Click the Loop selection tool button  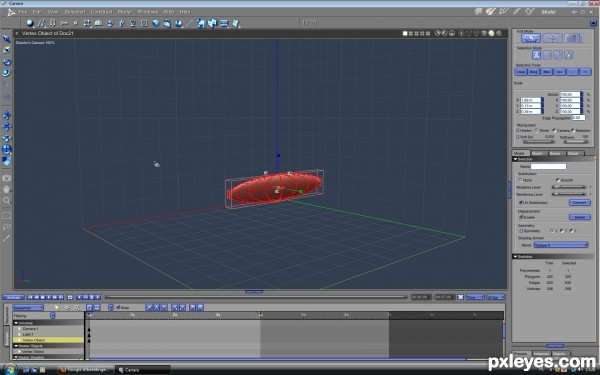pos(521,72)
